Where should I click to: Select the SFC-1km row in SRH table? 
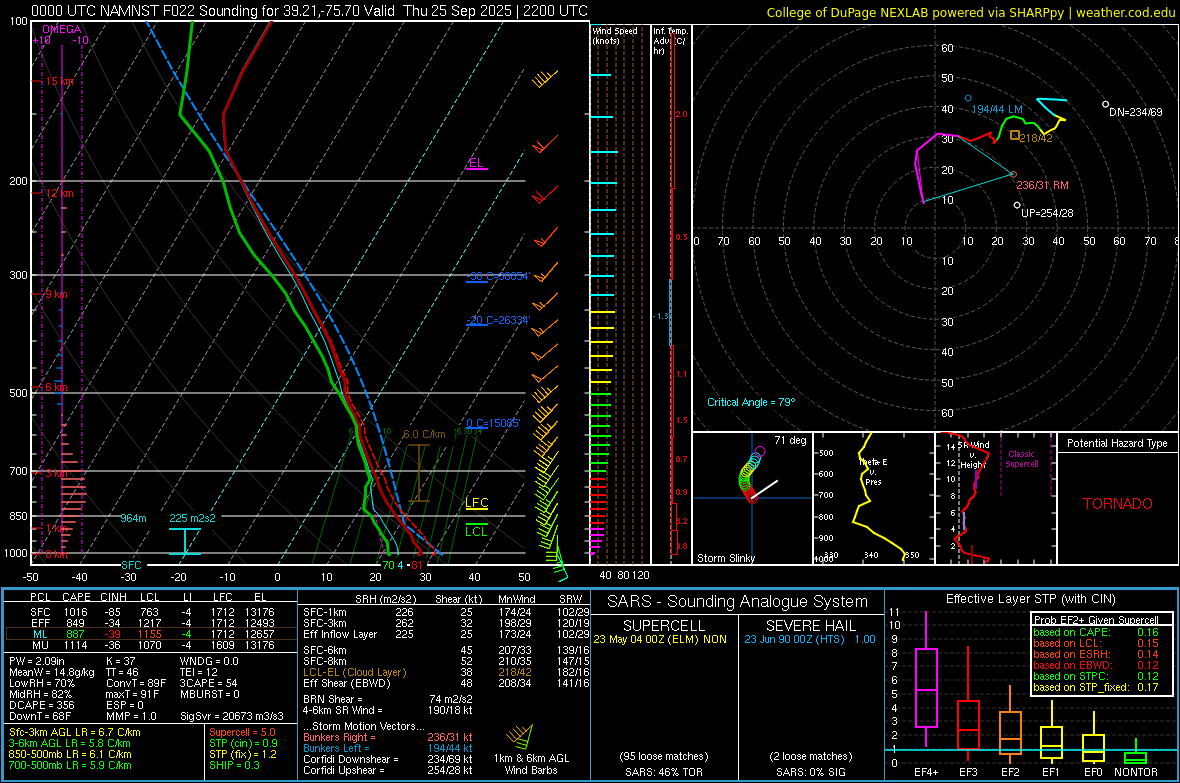(x=446, y=613)
